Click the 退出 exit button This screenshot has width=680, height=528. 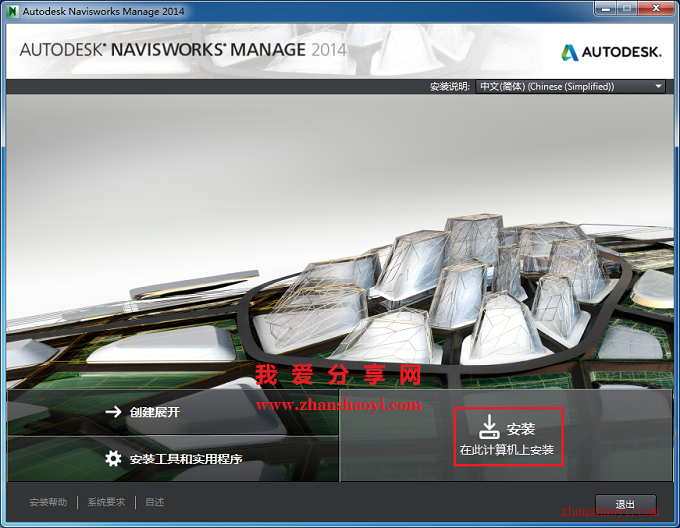click(625, 504)
